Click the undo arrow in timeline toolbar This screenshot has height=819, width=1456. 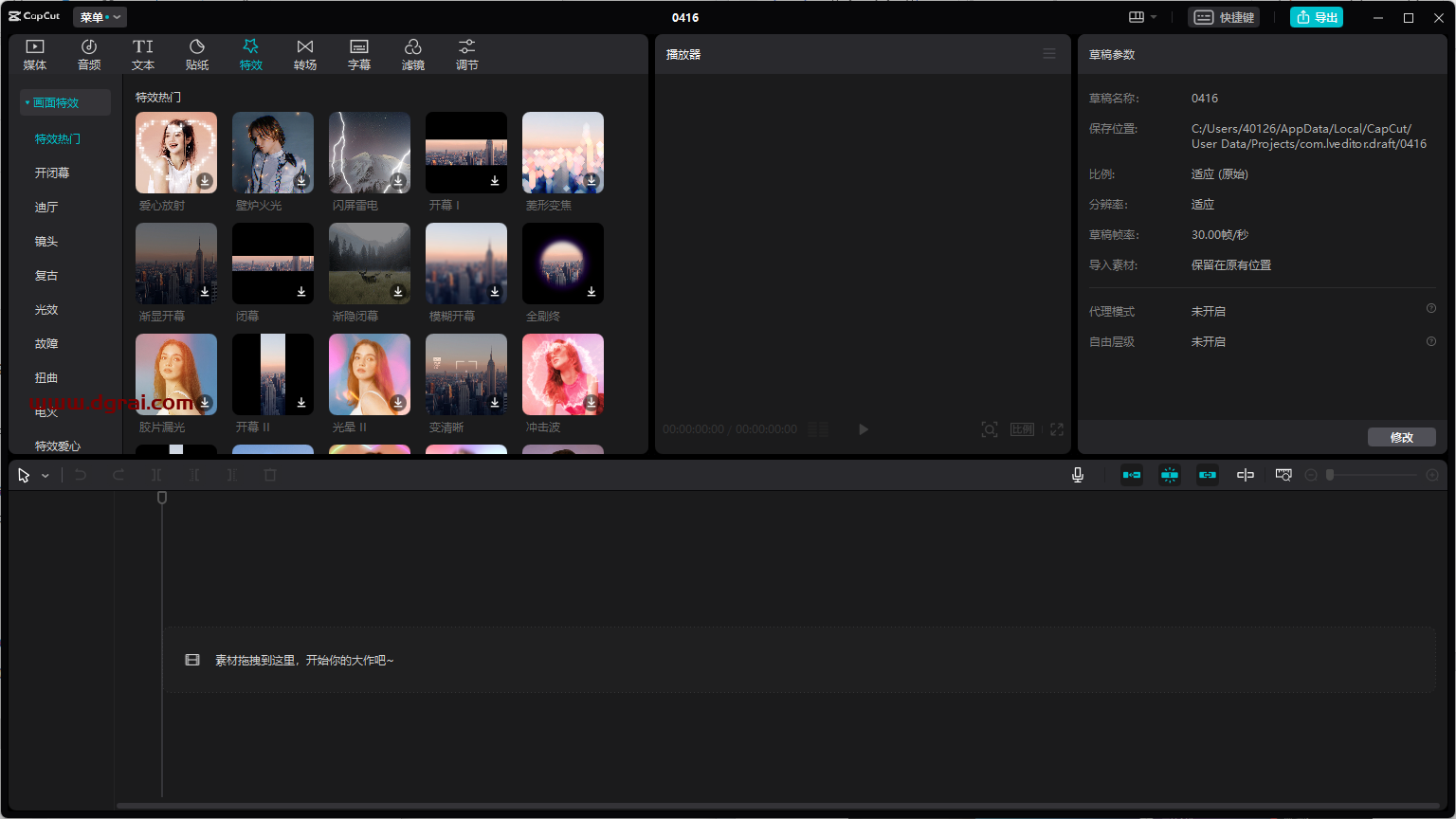[81, 475]
